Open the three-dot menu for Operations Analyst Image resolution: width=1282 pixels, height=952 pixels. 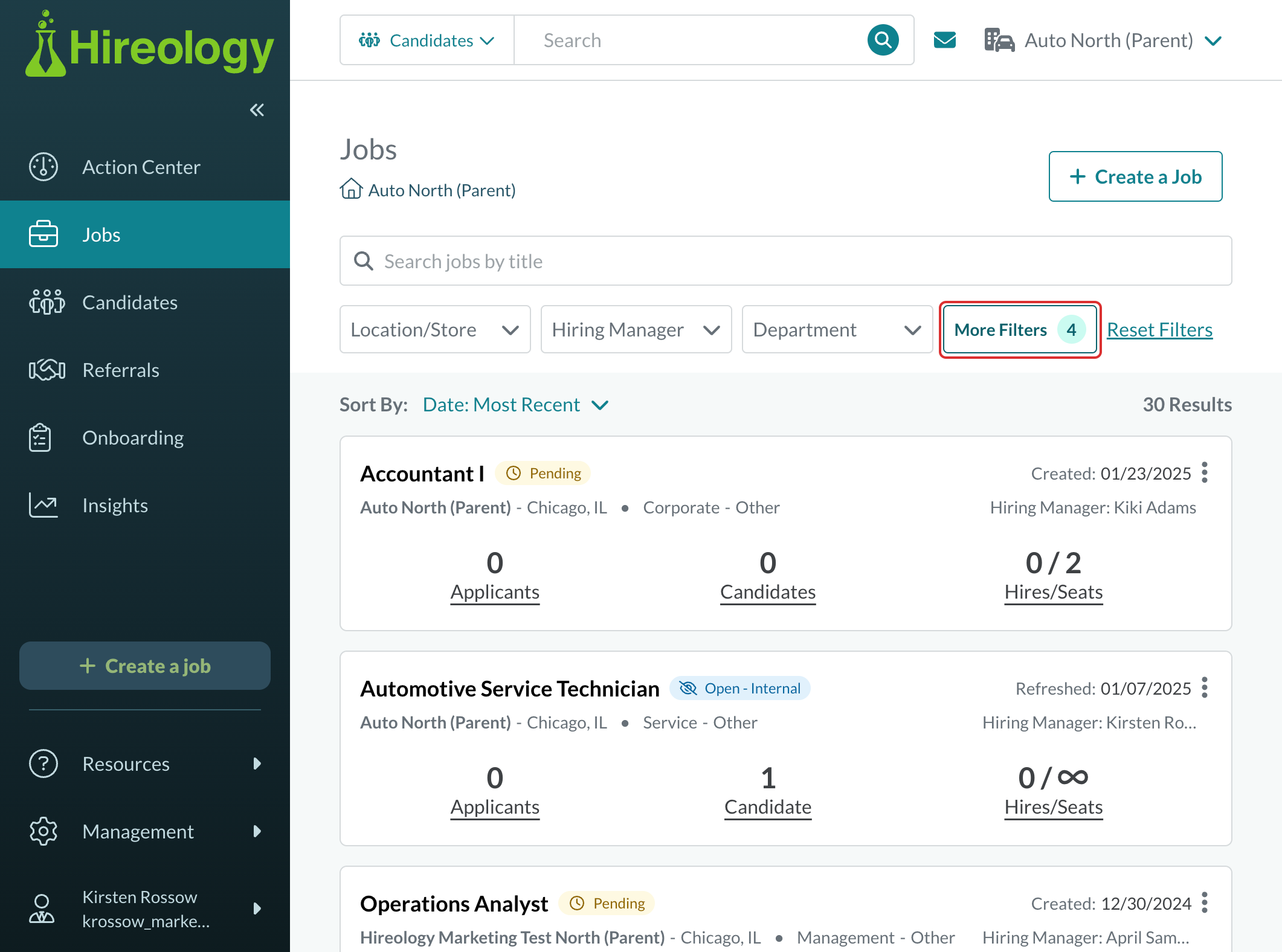click(1205, 902)
